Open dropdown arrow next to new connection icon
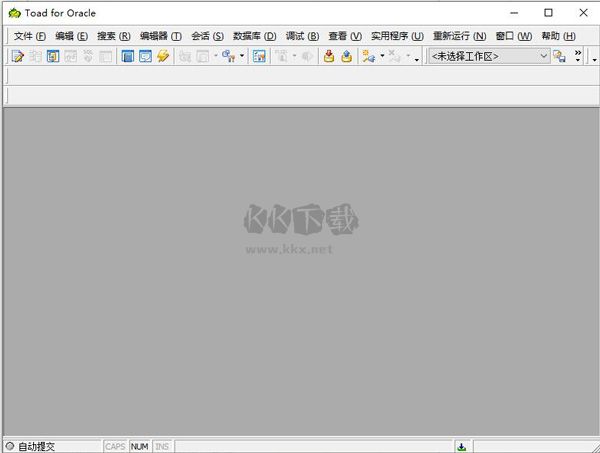The height and width of the screenshot is (453, 600). [x=381, y=57]
